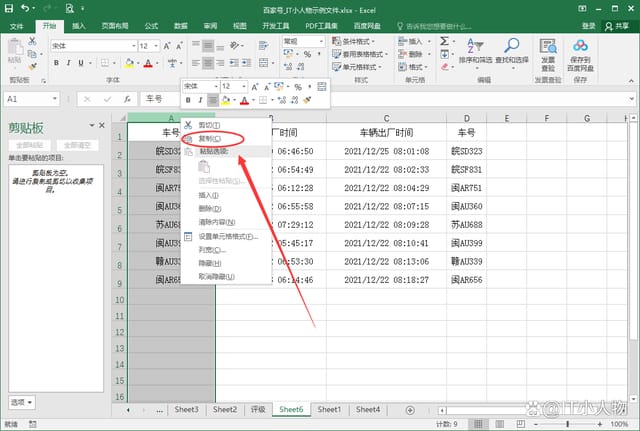The height and width of the screenshot is (431, 640).
Task: Choose 设置单元格格式(F) in the context menu
Action: pos(226,236)
